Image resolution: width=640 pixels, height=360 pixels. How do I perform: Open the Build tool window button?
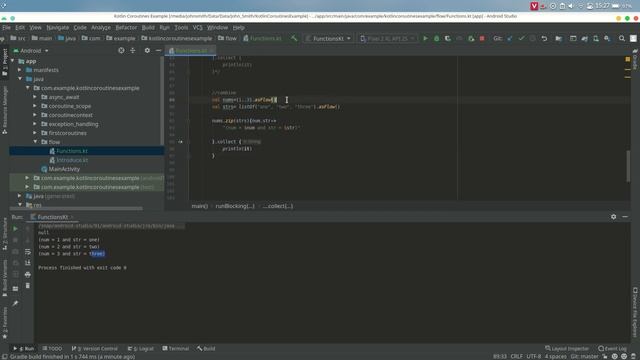tap(206, 348)
